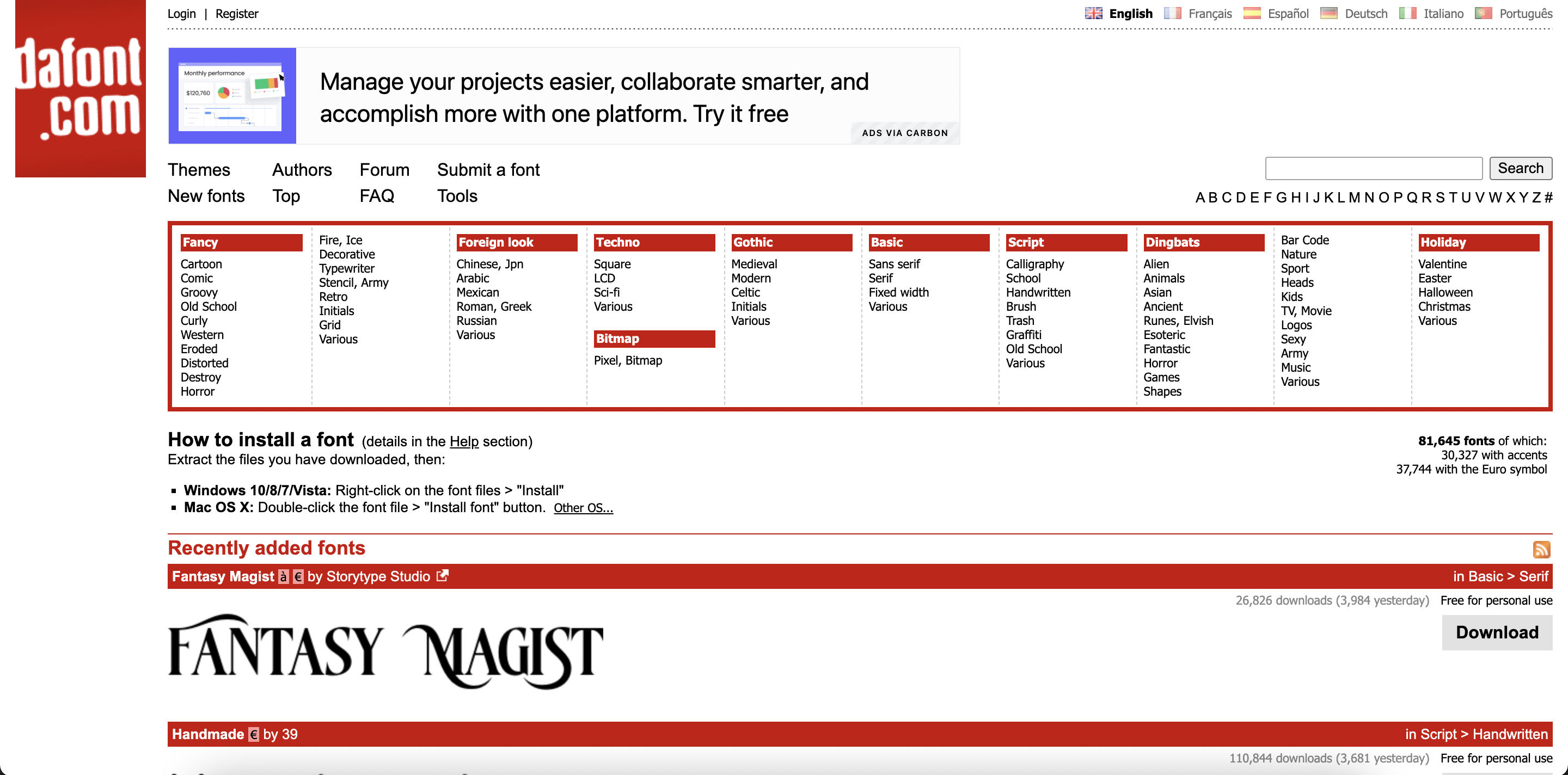The image size is (1568, 775).
Task: Choose the German flag icon
Action: 1328,14
